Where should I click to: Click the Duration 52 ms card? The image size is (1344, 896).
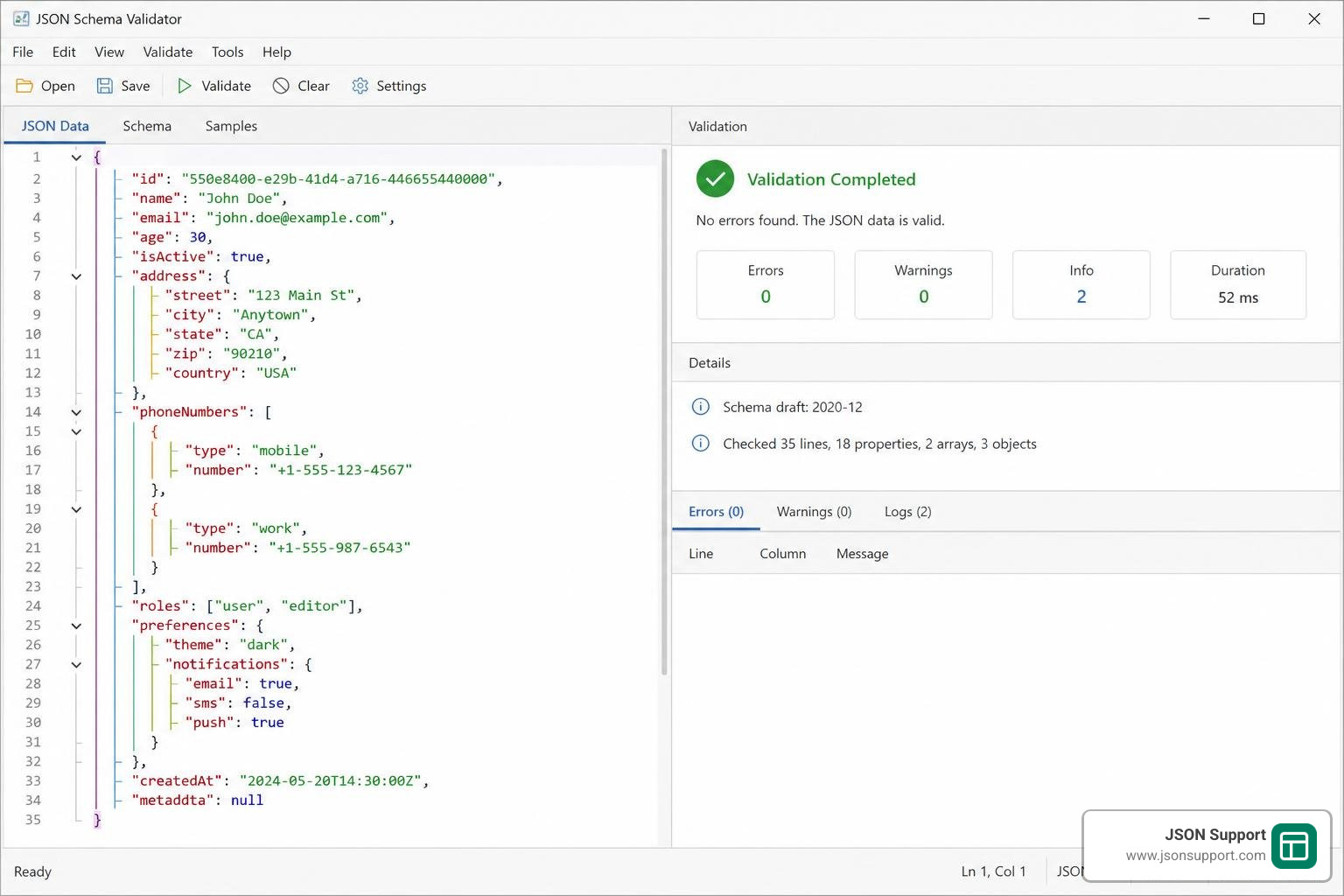point(1238,284)
